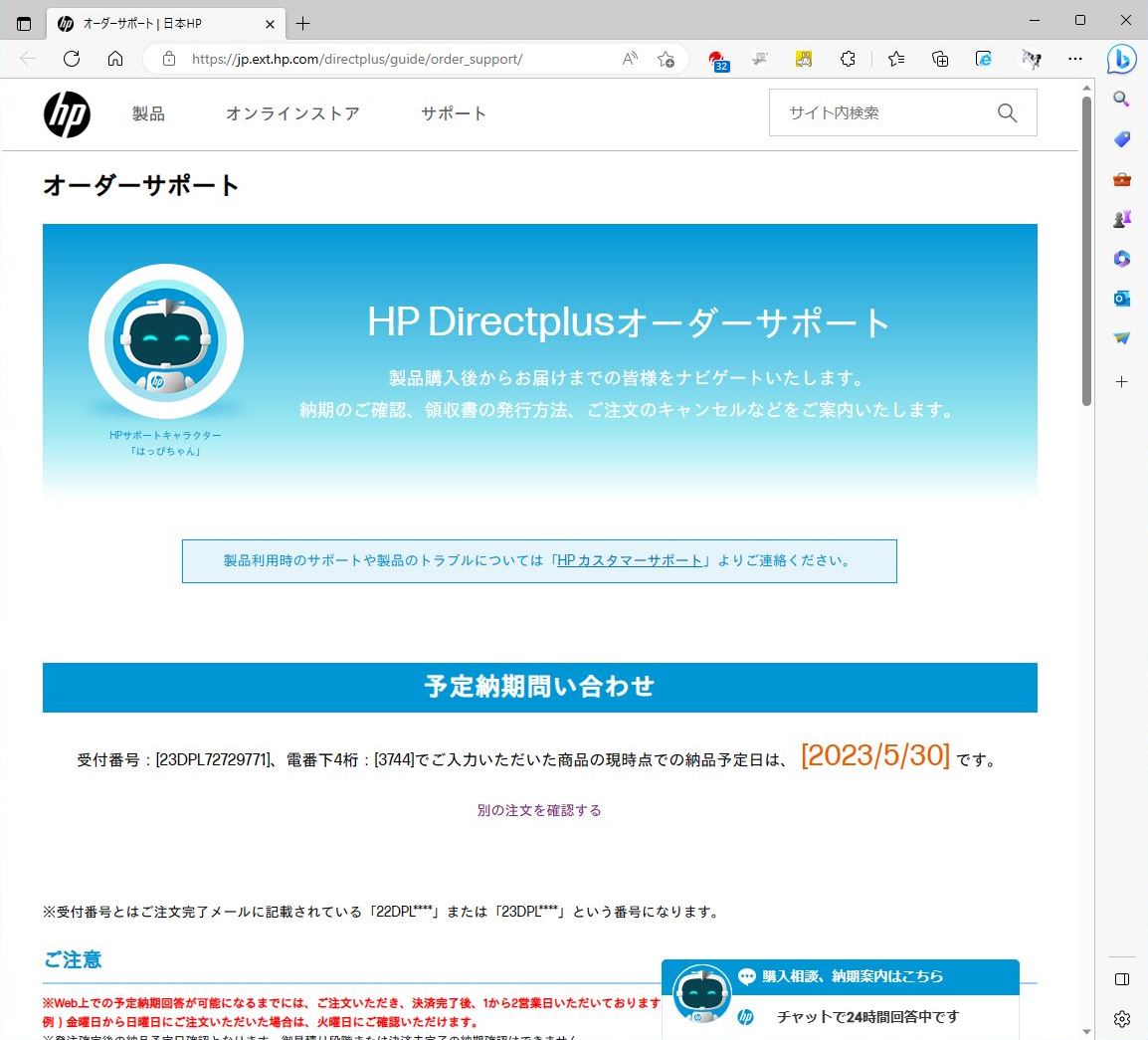Click the 予定納期問い合わせ heading bar
1148x1040 pixels.
(539, 687)
